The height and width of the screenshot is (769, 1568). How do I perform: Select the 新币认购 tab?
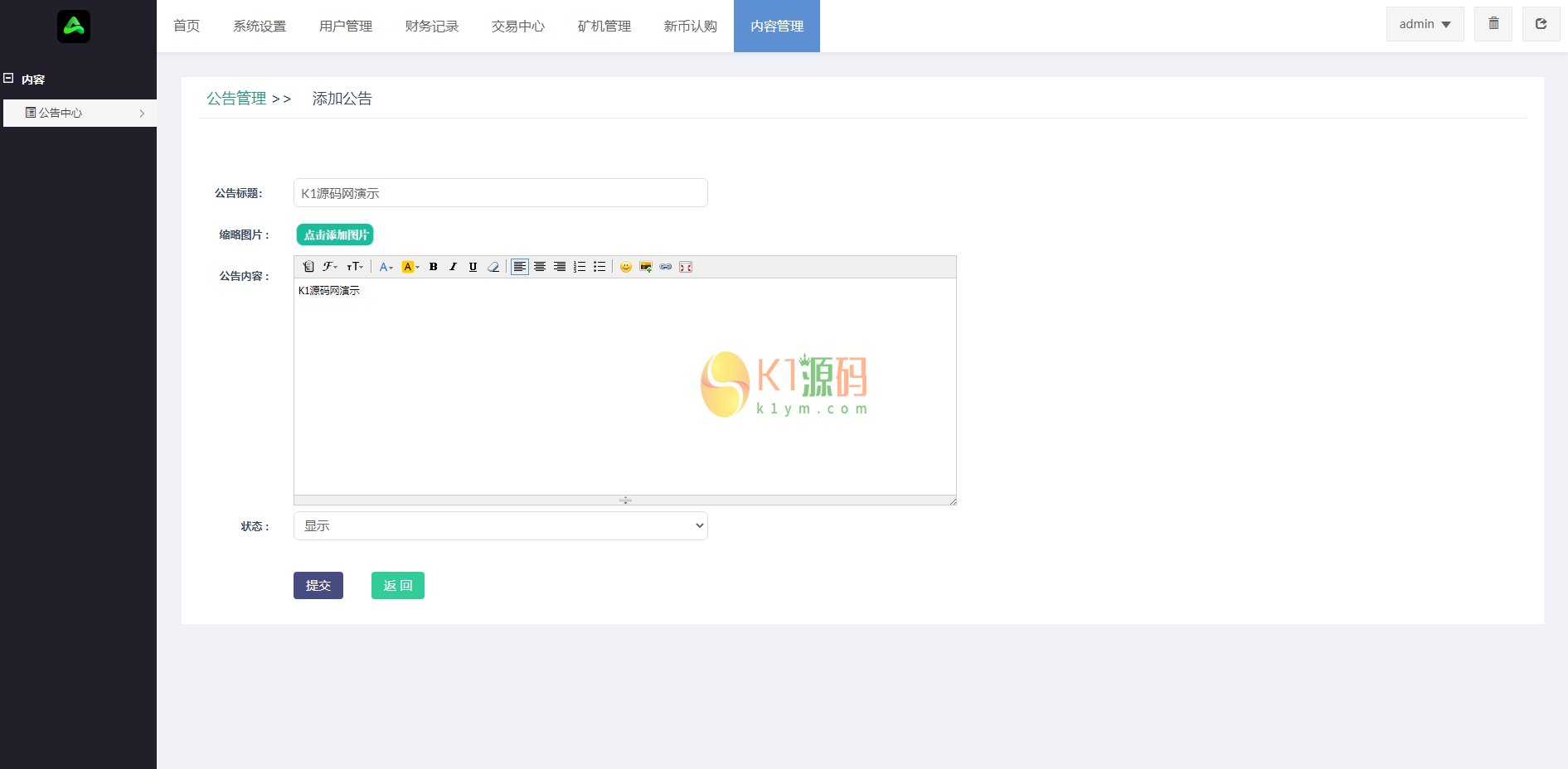pyautogui.click(x=691, y=27)
